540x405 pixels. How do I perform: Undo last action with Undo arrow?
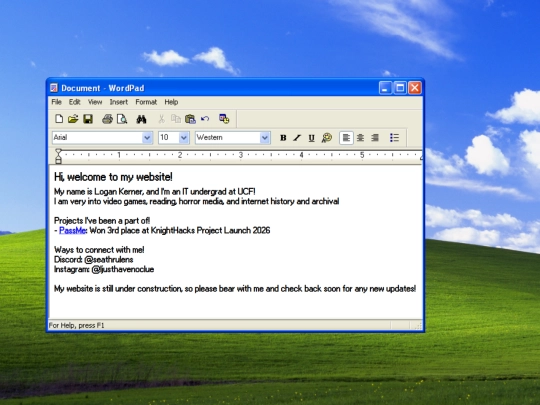[x=205, y=119]
